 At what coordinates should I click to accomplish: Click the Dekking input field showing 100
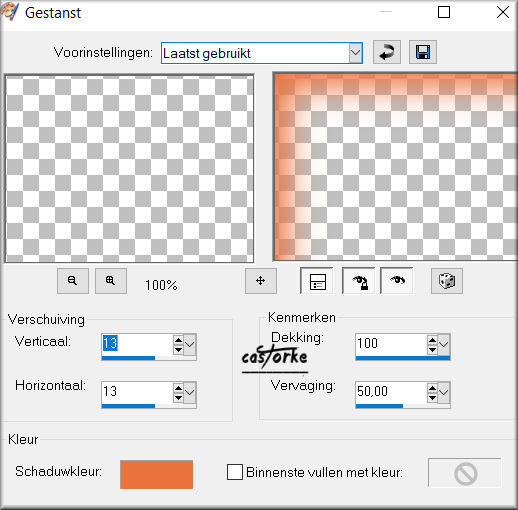pos(391,343)
